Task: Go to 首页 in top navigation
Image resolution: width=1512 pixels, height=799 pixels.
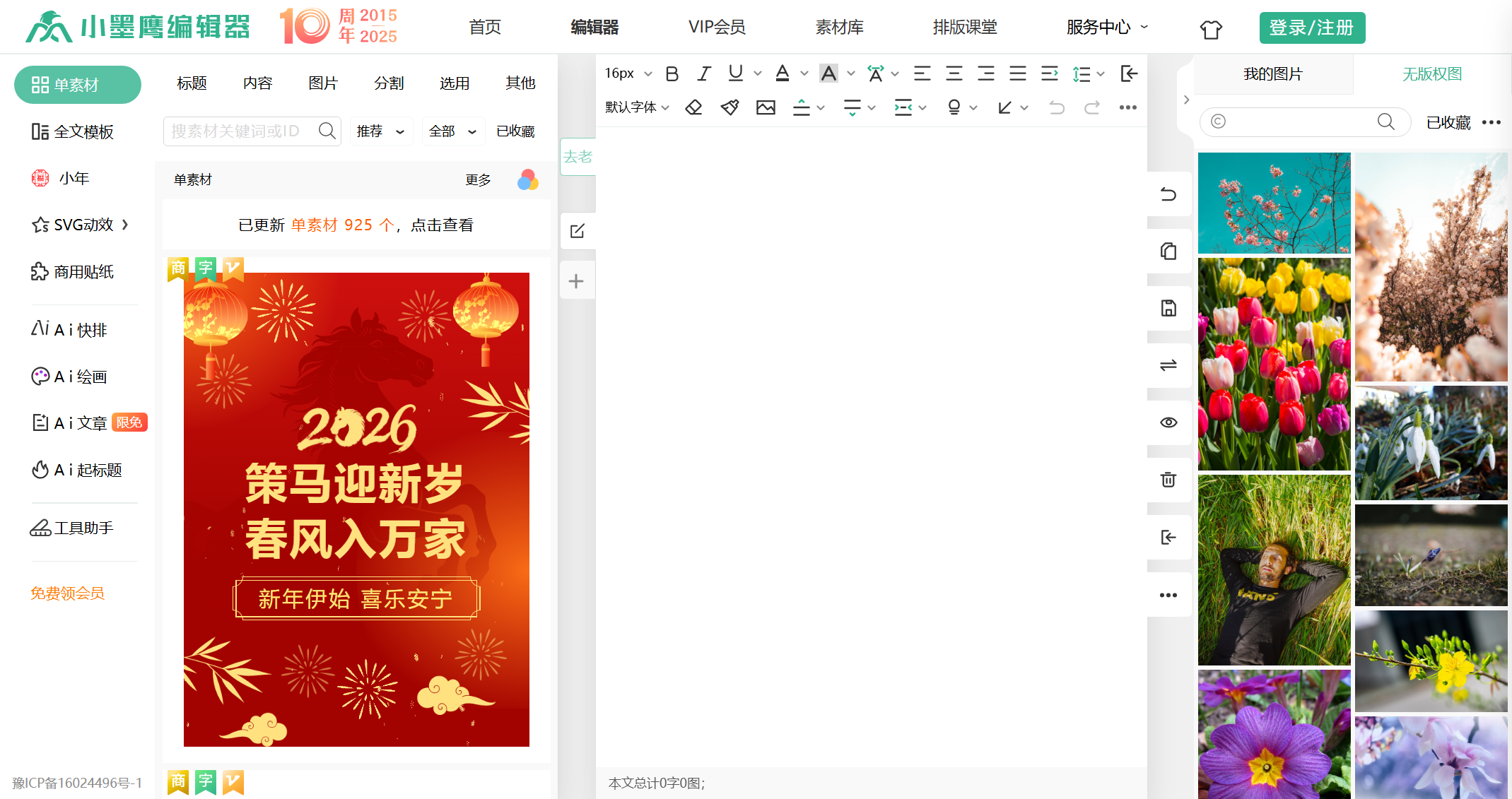Action: 485,27
